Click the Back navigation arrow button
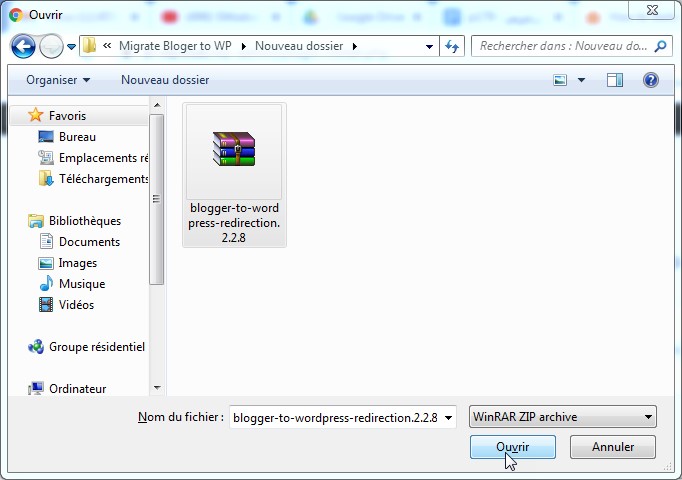This screenshot has height=480, width=682. (x=23, y=46)
